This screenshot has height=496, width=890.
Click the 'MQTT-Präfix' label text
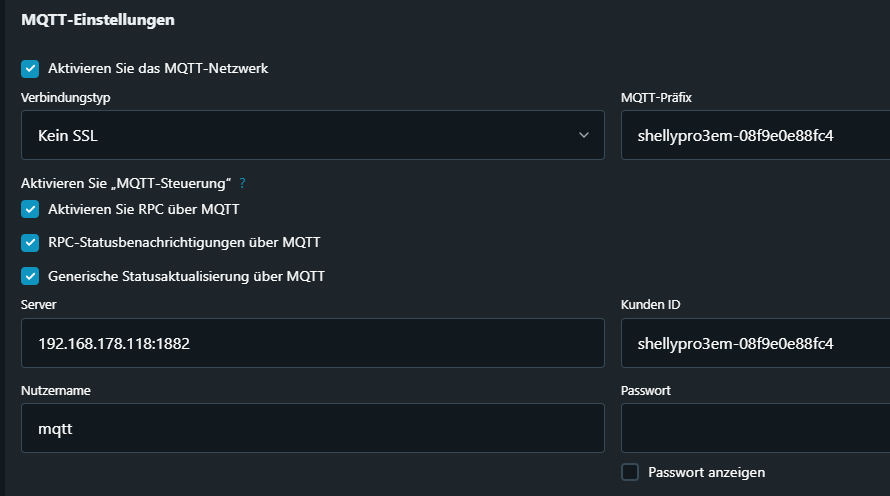(656, 97)
